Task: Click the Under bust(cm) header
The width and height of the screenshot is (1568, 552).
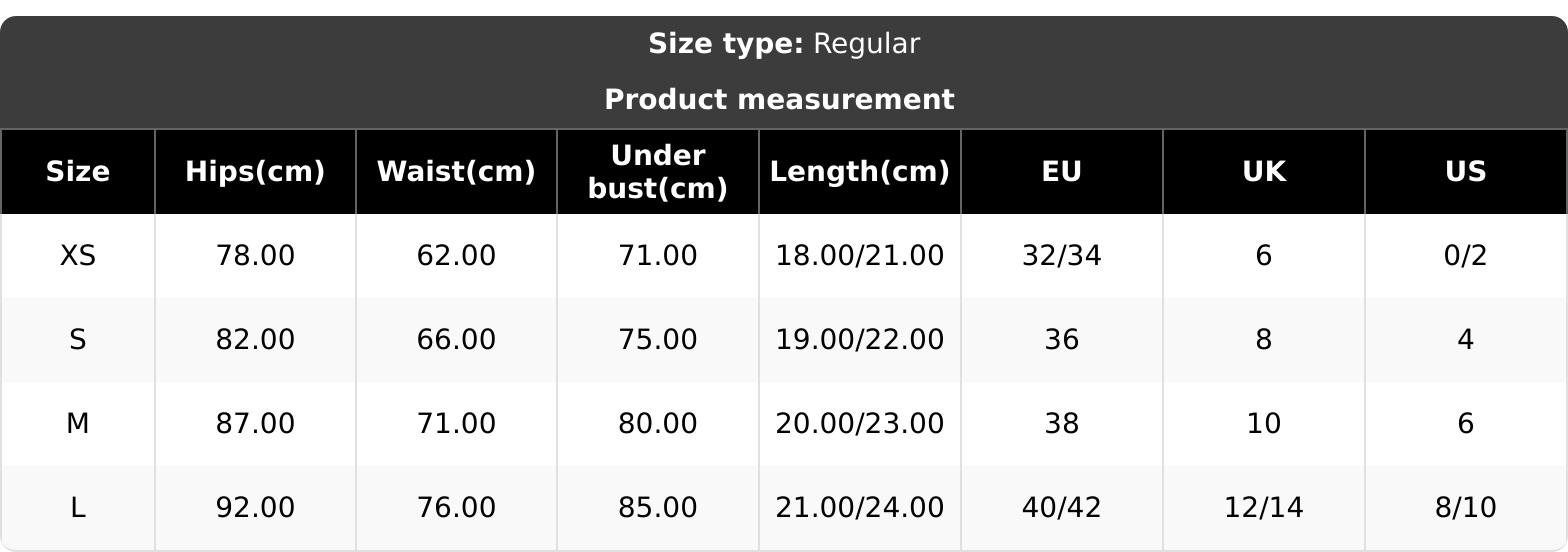Action: (x=658, y=172)
